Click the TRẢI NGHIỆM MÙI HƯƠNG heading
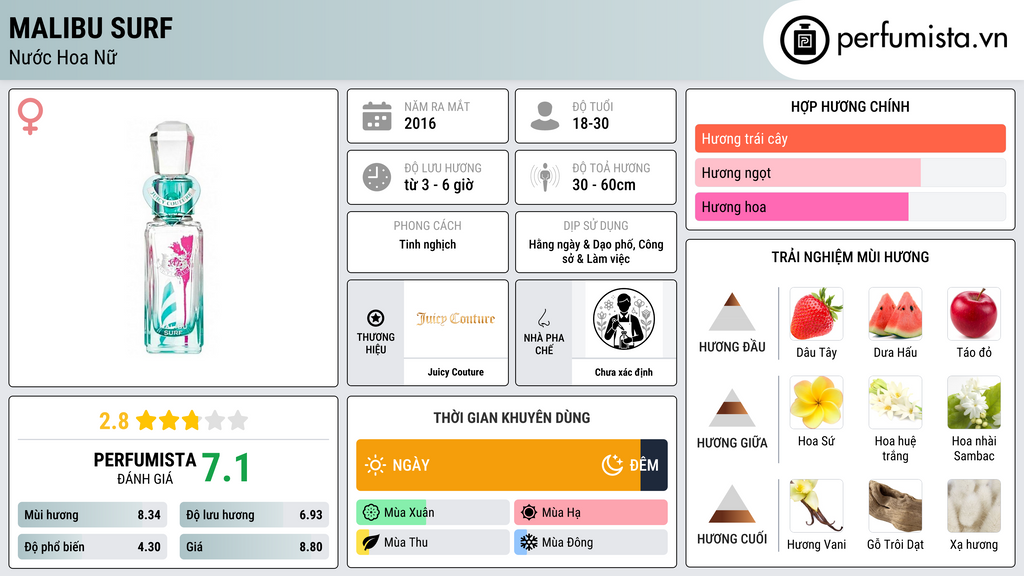The image size is (1024, 576). point(850,257)
